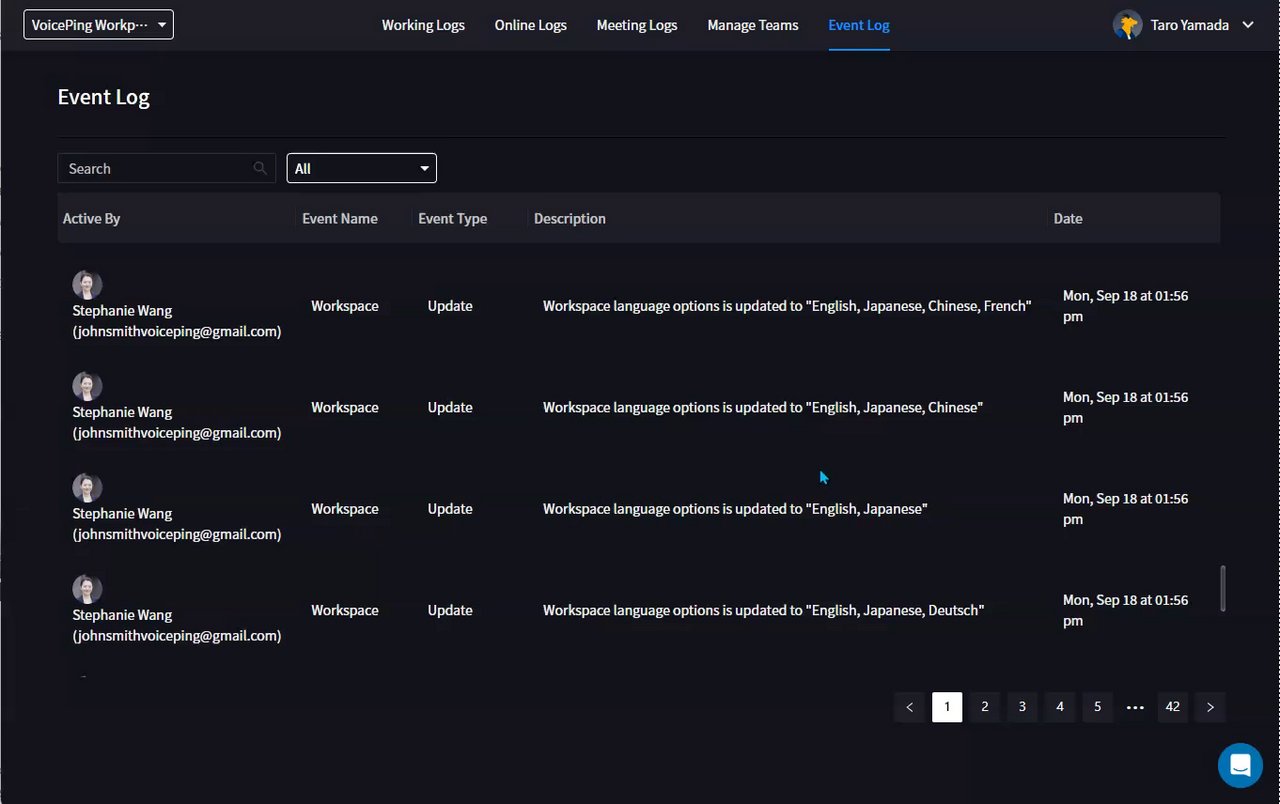1280x804 pixels.
Task: Click Taro Yamada's profile avatar
Action: [1128, 25]
